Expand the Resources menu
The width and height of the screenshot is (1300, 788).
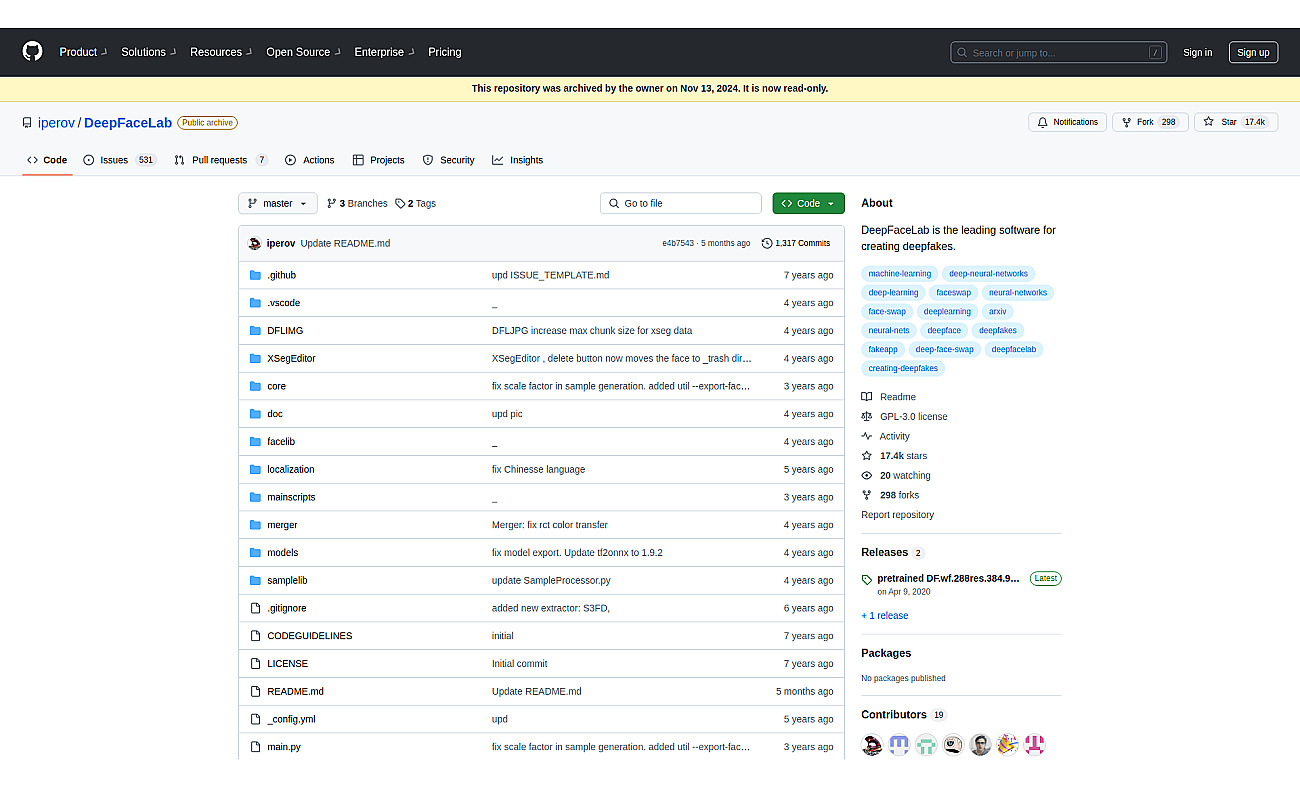tap(221, 52)
